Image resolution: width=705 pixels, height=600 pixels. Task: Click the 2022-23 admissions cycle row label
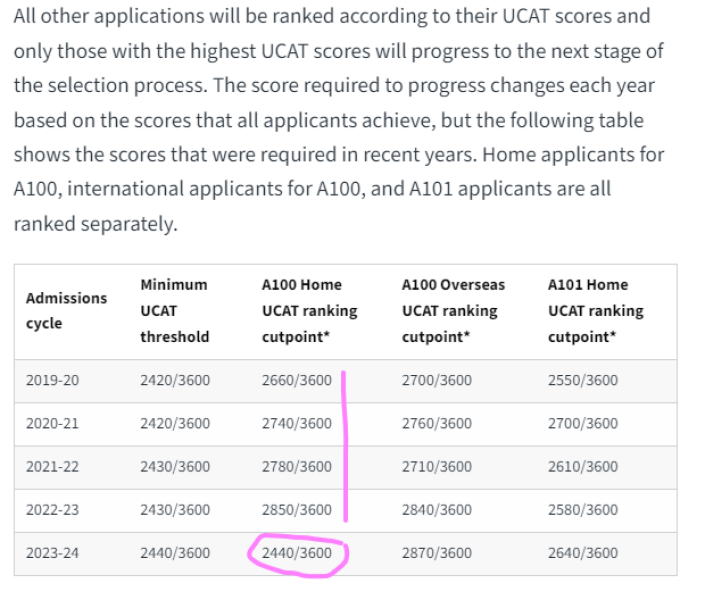point(53,510)
